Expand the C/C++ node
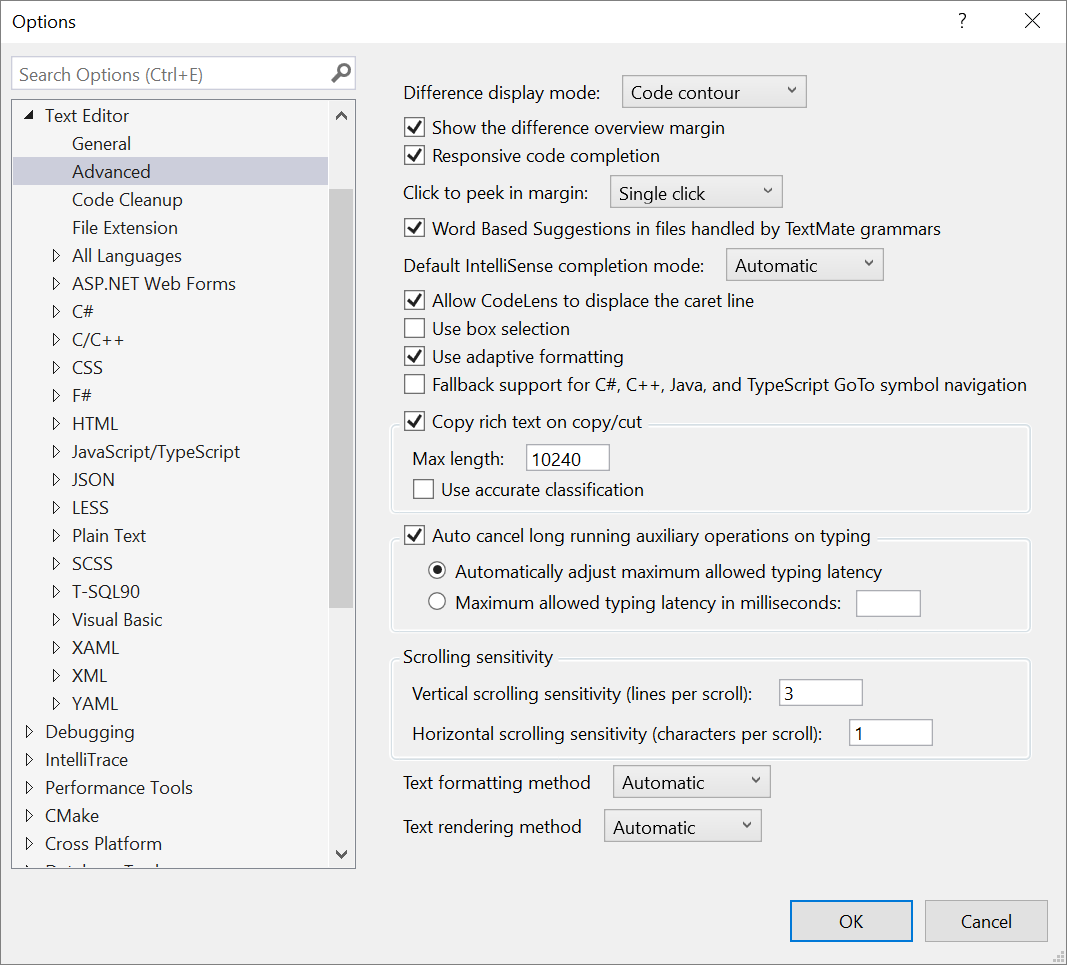This screenshot has width=1067, height=965. pos(56,340)
